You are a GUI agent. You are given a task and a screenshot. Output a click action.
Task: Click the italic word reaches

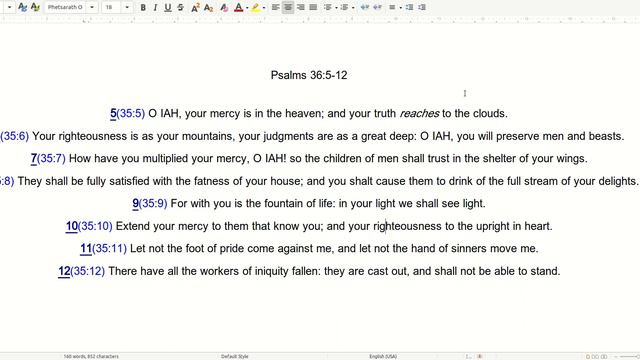coord(420,113)
